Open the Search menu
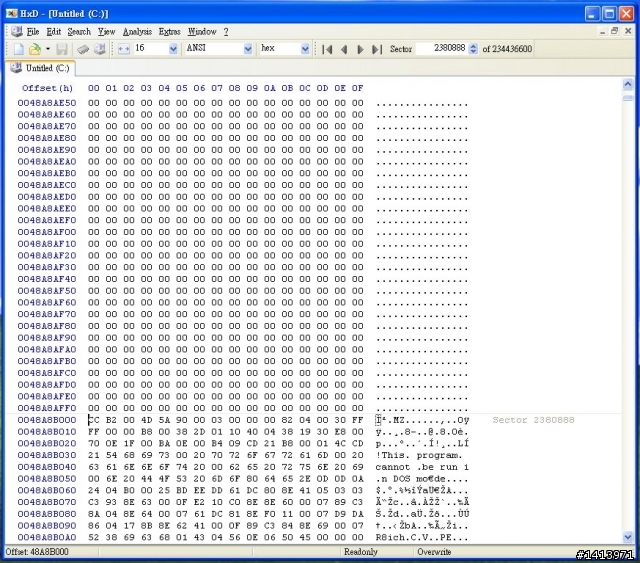 [x=79, y=31]
